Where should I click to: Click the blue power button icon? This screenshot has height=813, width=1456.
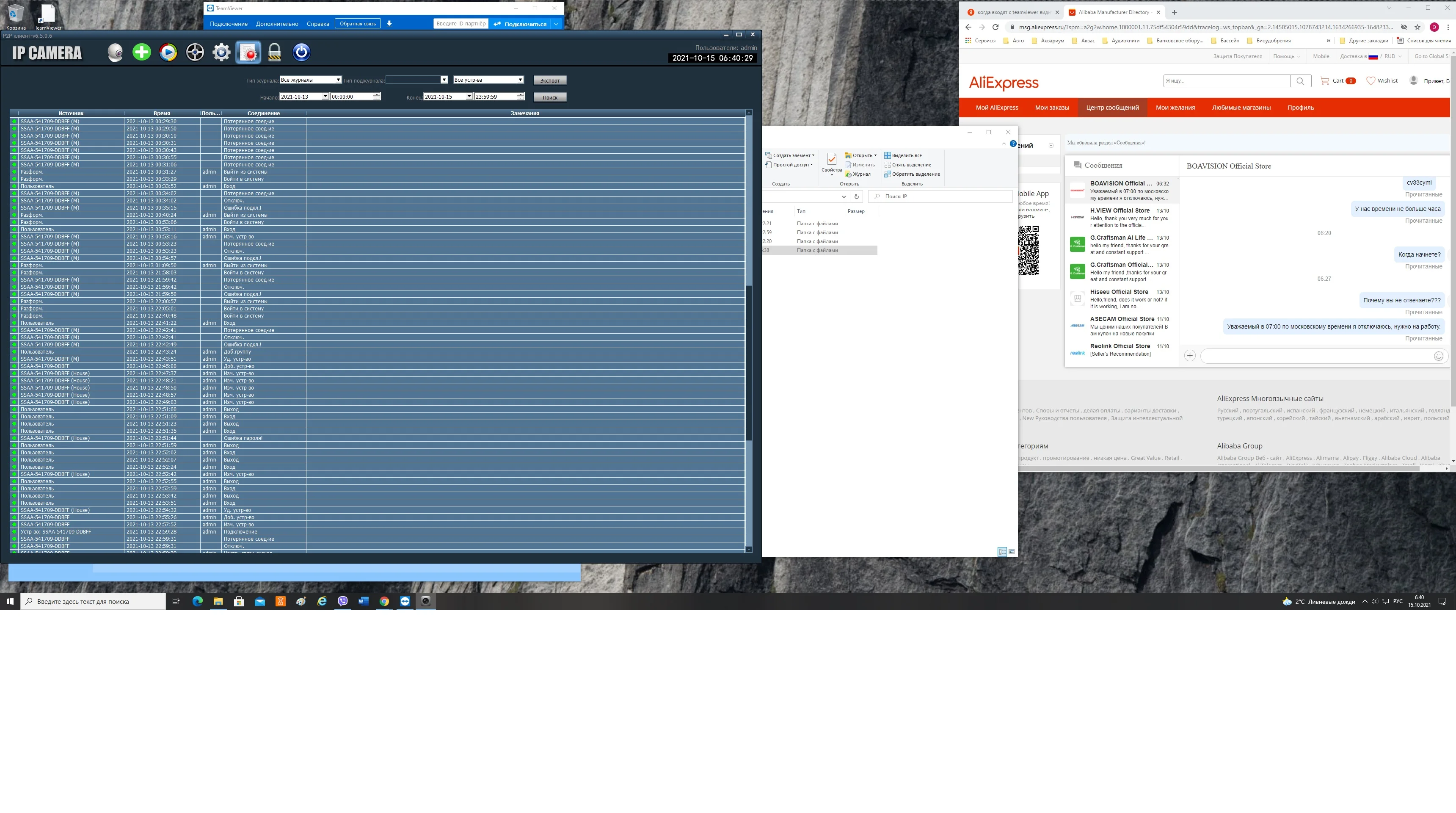click(301, 53)
